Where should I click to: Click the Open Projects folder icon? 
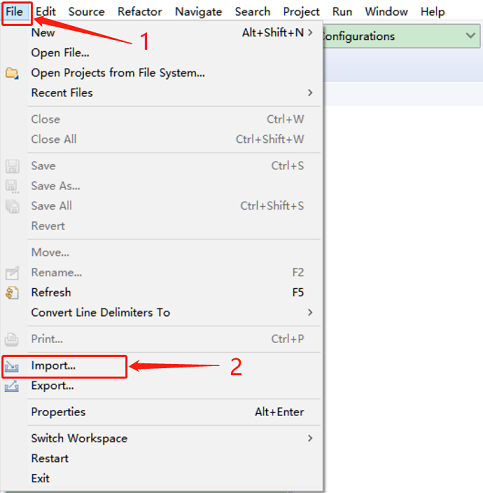12,73
